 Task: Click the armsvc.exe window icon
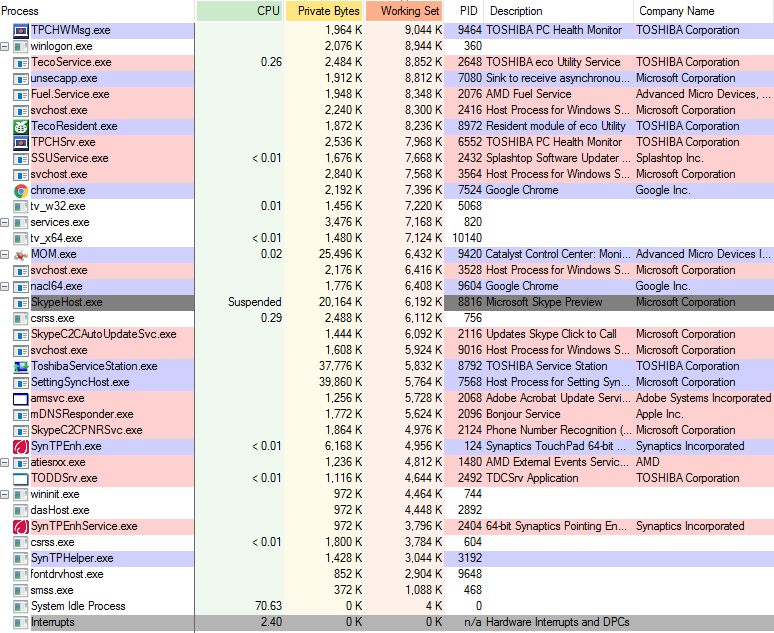click(21, 398)
